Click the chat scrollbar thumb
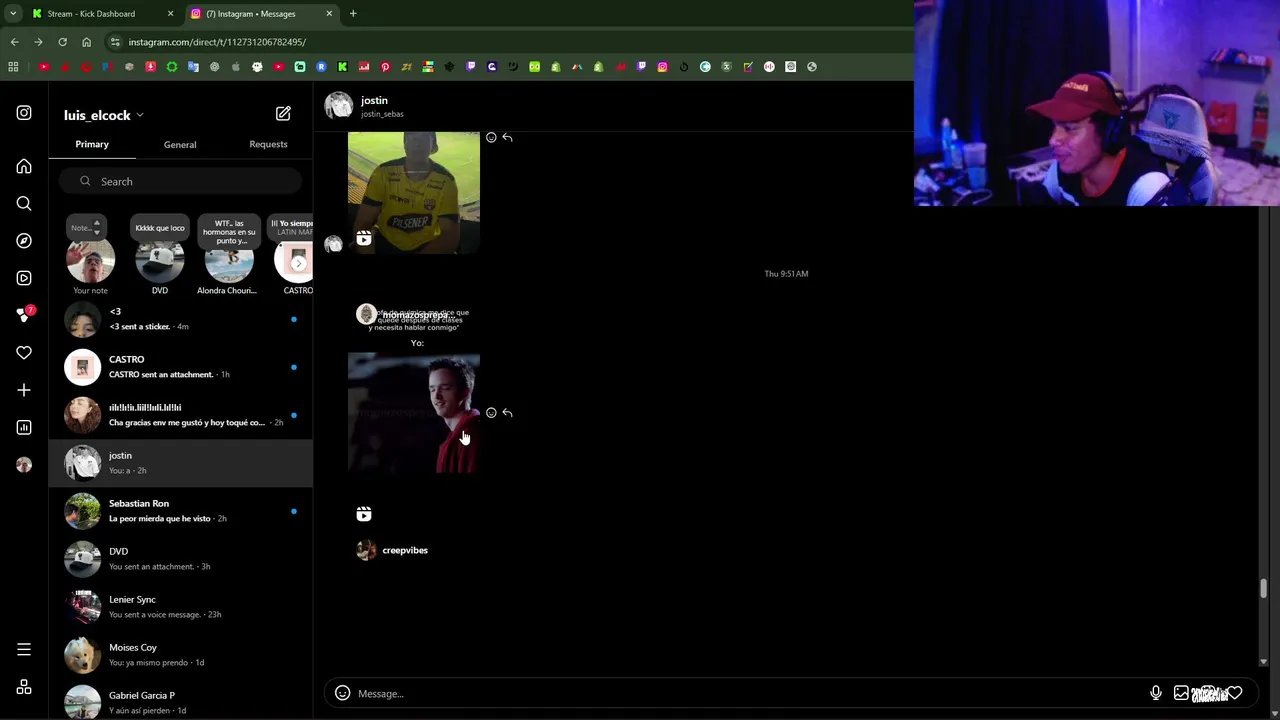The width and height of the screenshot is (1280, 720). pyautogui.click(x=1263, y=588)
